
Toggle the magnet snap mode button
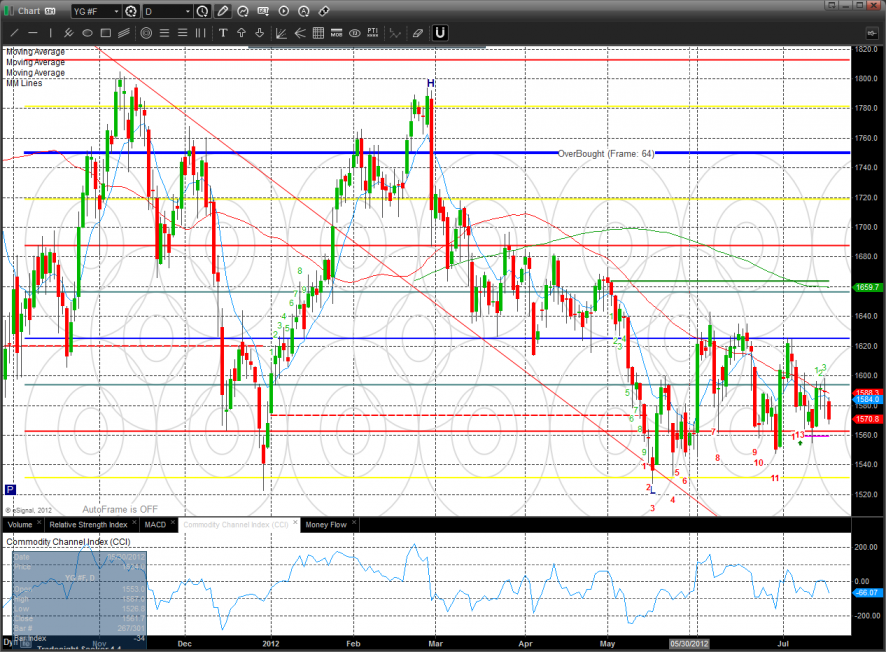[440, 33]
